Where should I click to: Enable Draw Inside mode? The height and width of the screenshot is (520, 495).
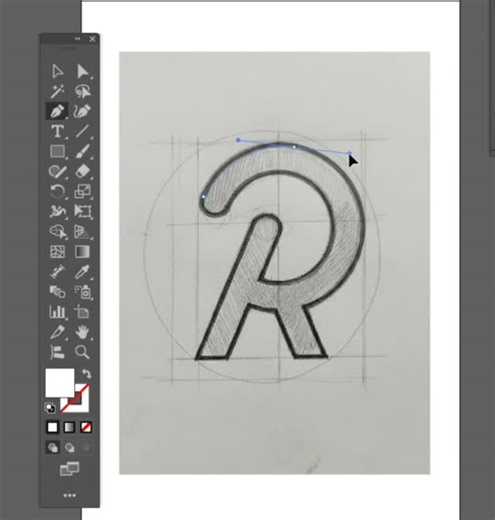(86, 447)
